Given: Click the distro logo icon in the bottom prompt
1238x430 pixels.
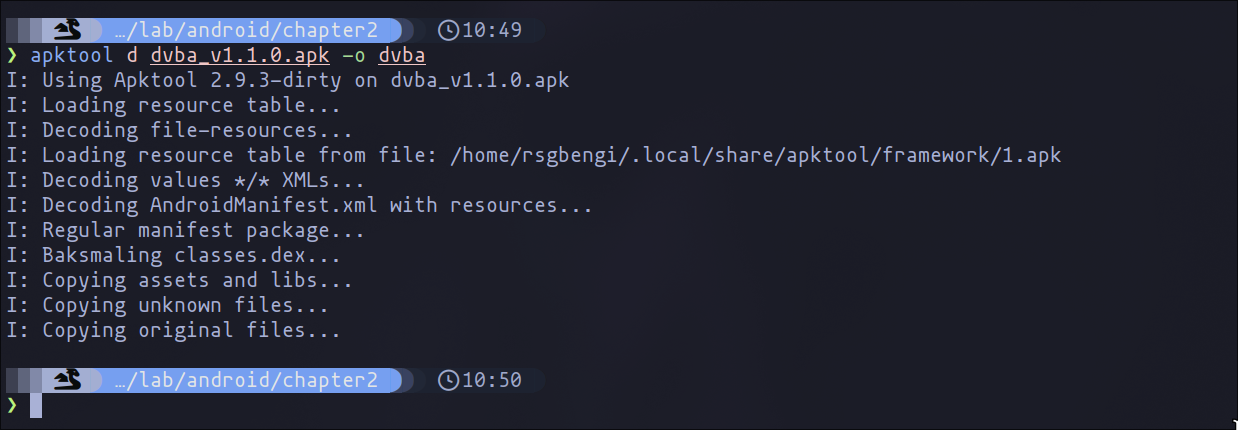Looking at the screenshot, I should (67, 380).
